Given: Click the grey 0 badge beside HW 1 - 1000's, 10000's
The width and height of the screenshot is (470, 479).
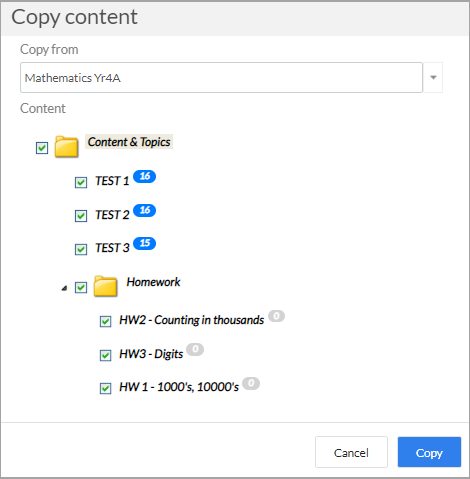Looking at the screenshot, I should [x=251, y=383].
